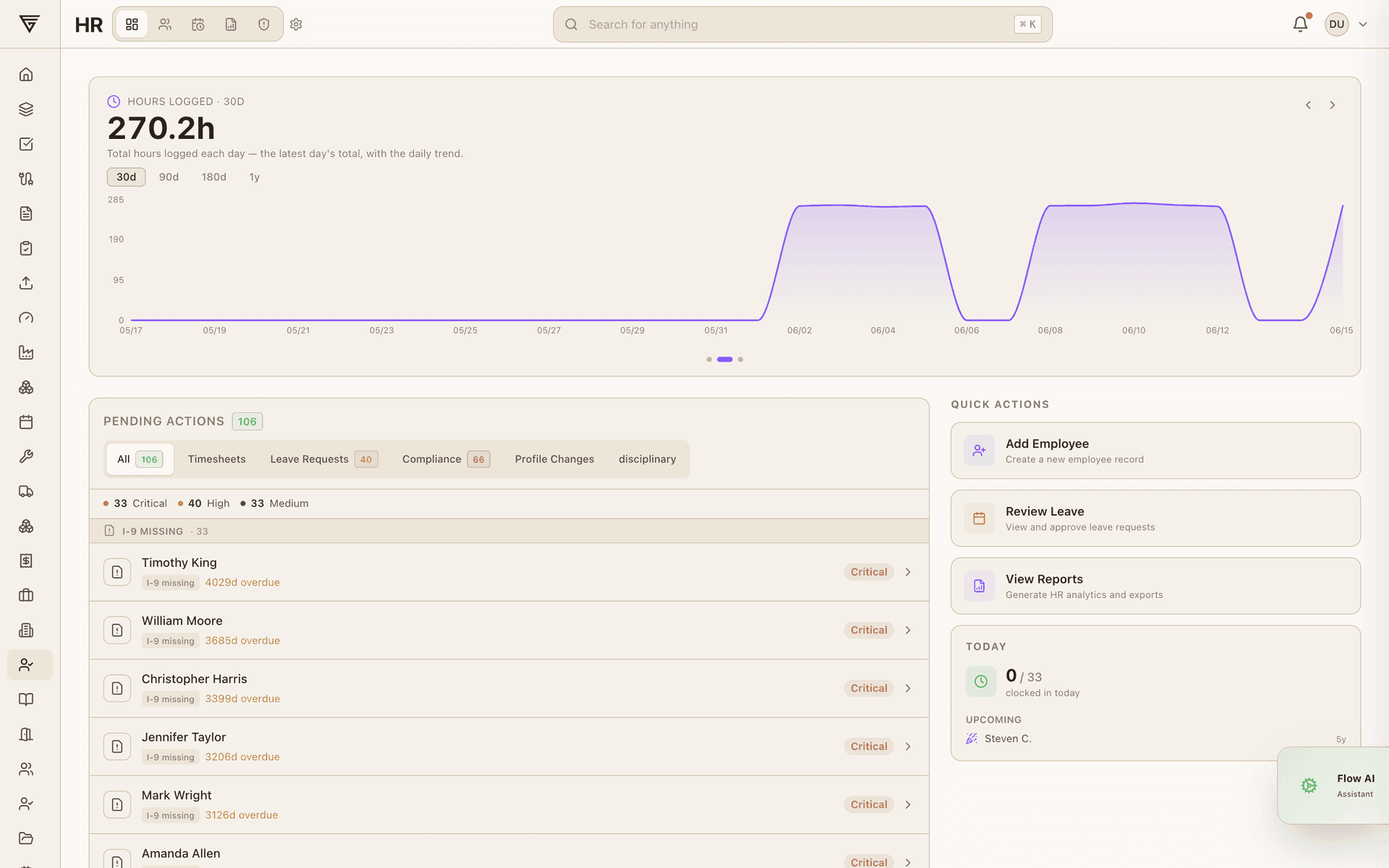1389x868 pixels.
Task: Open the dollar receipt sidebar icon
Action: 26,561
